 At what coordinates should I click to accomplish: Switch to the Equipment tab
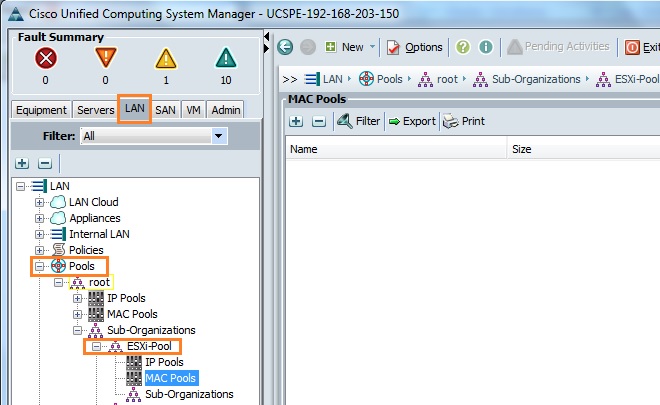(x=41, y=110)
